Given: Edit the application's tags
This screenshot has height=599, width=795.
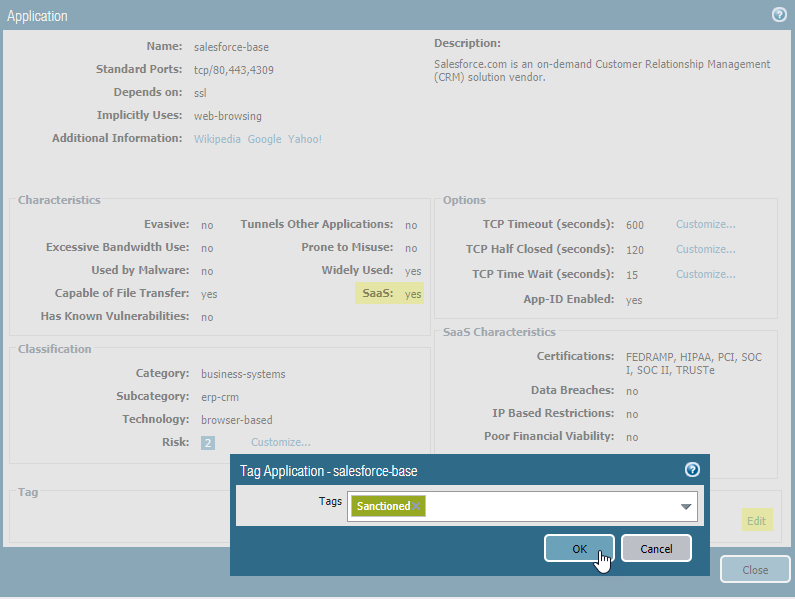Looking at the screenshot, I should [756, 520].
